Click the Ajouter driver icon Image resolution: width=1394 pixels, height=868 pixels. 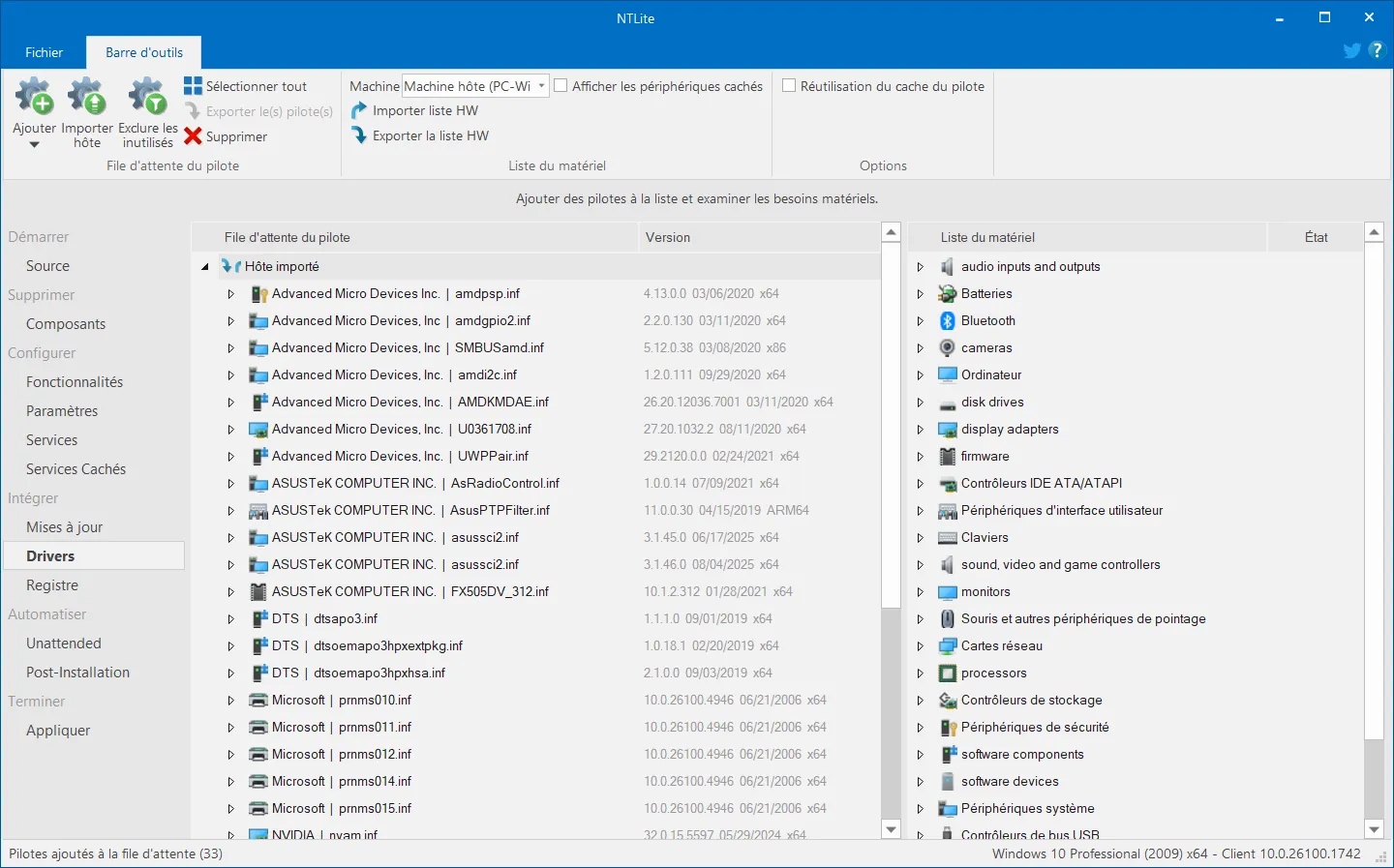point(34,97)
